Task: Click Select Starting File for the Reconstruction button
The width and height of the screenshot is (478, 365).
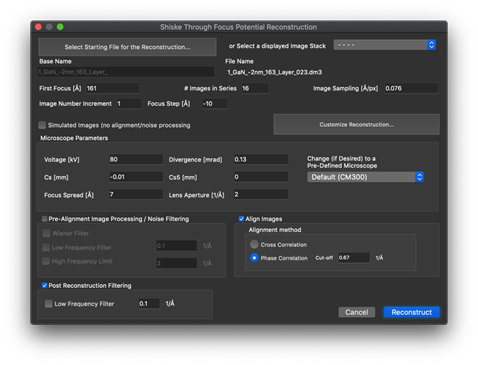Action: [x=127, y=47]
